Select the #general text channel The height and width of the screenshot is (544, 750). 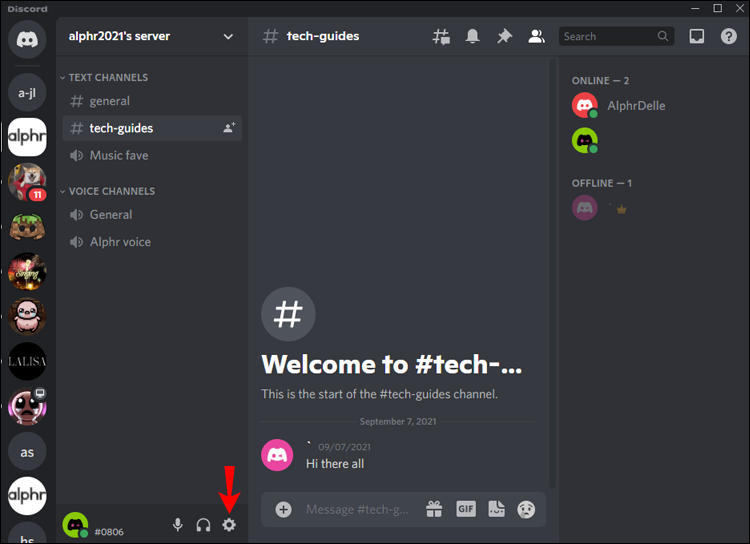tap(152, 101)
